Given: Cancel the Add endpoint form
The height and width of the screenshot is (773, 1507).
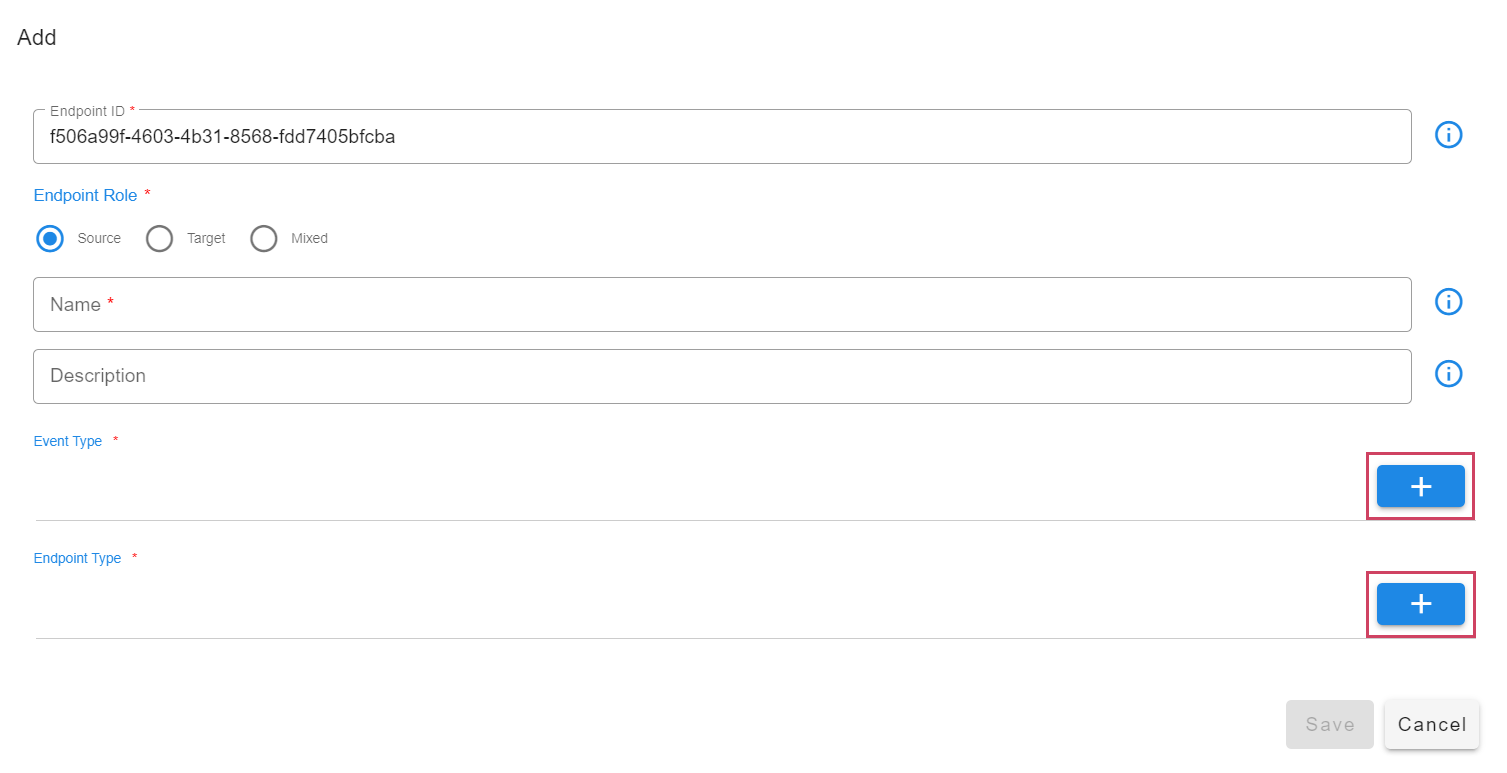Looking at the screenshot, I should coord(1431,724).
